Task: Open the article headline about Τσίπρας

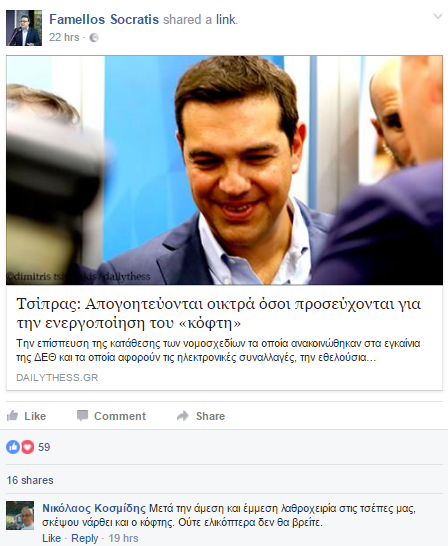Action: coord(219,313)
